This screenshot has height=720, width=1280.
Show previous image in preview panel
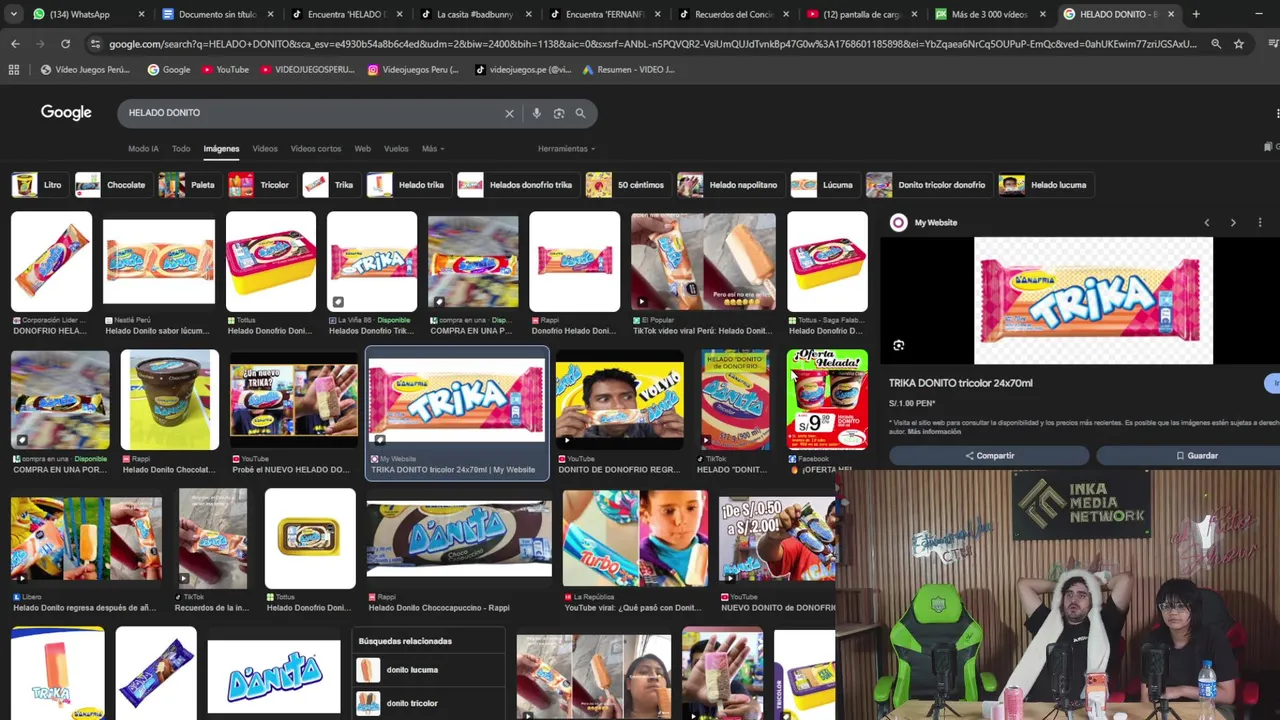pyautogui.click(x=1207, y=223)
